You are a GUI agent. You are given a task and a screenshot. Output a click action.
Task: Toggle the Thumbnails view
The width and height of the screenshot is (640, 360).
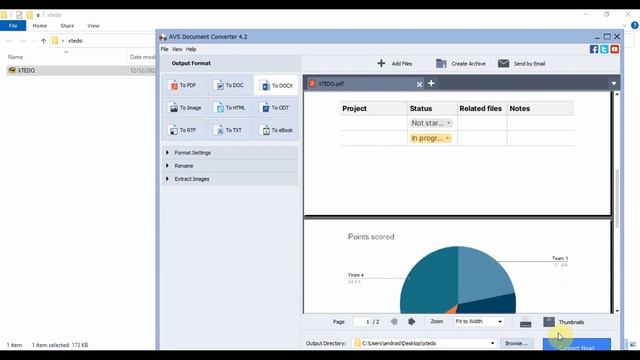pyautogui.click(x=564, y=322)
